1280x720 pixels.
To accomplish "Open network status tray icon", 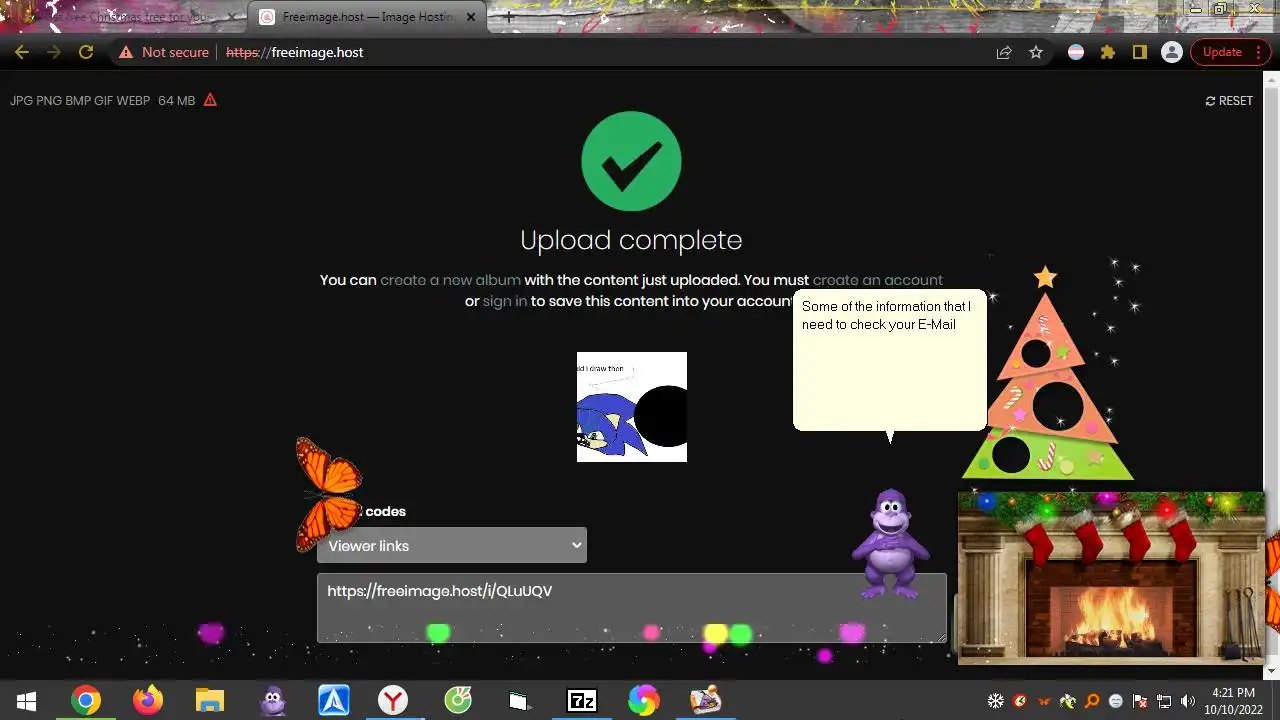I will pos(1164,701).
